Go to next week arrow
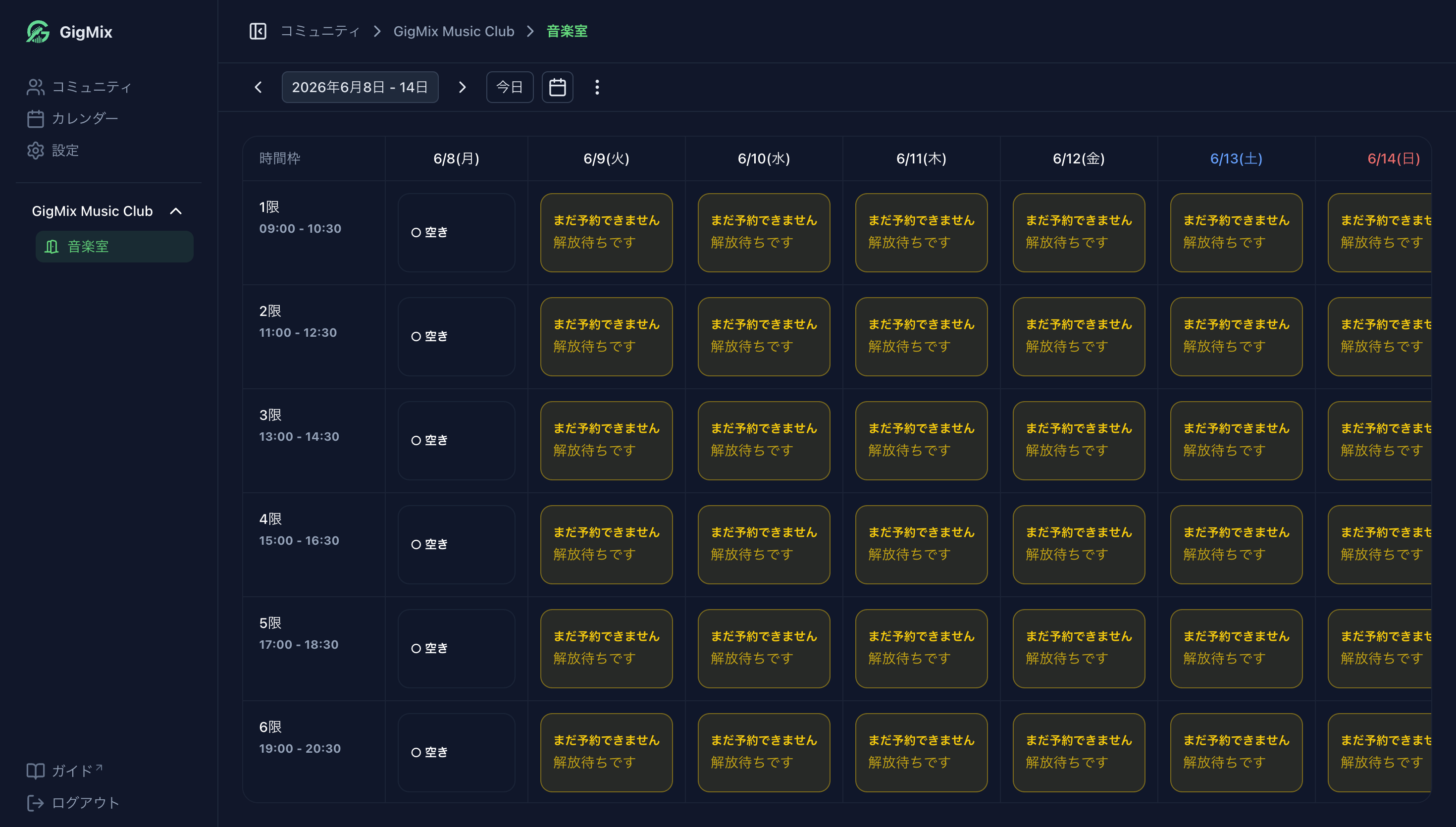 point(462,87)
